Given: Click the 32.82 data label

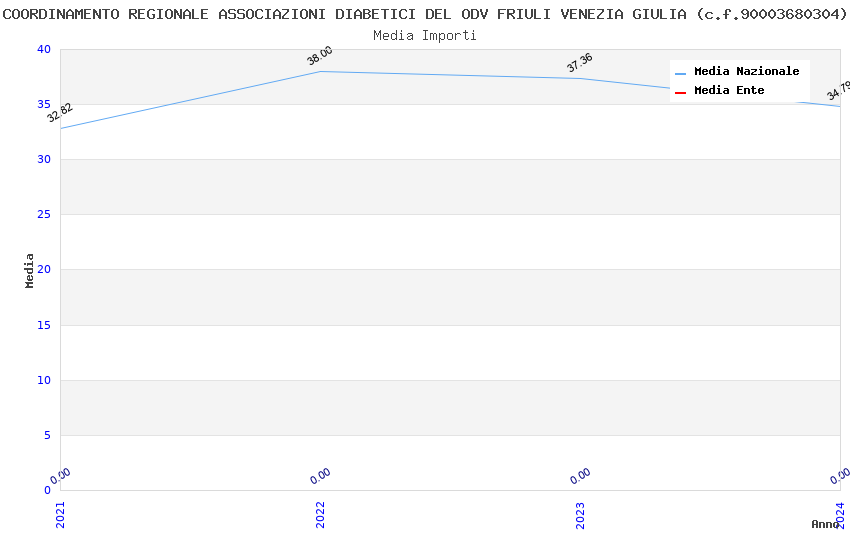Looking at the screenshot, I should 60,113.
